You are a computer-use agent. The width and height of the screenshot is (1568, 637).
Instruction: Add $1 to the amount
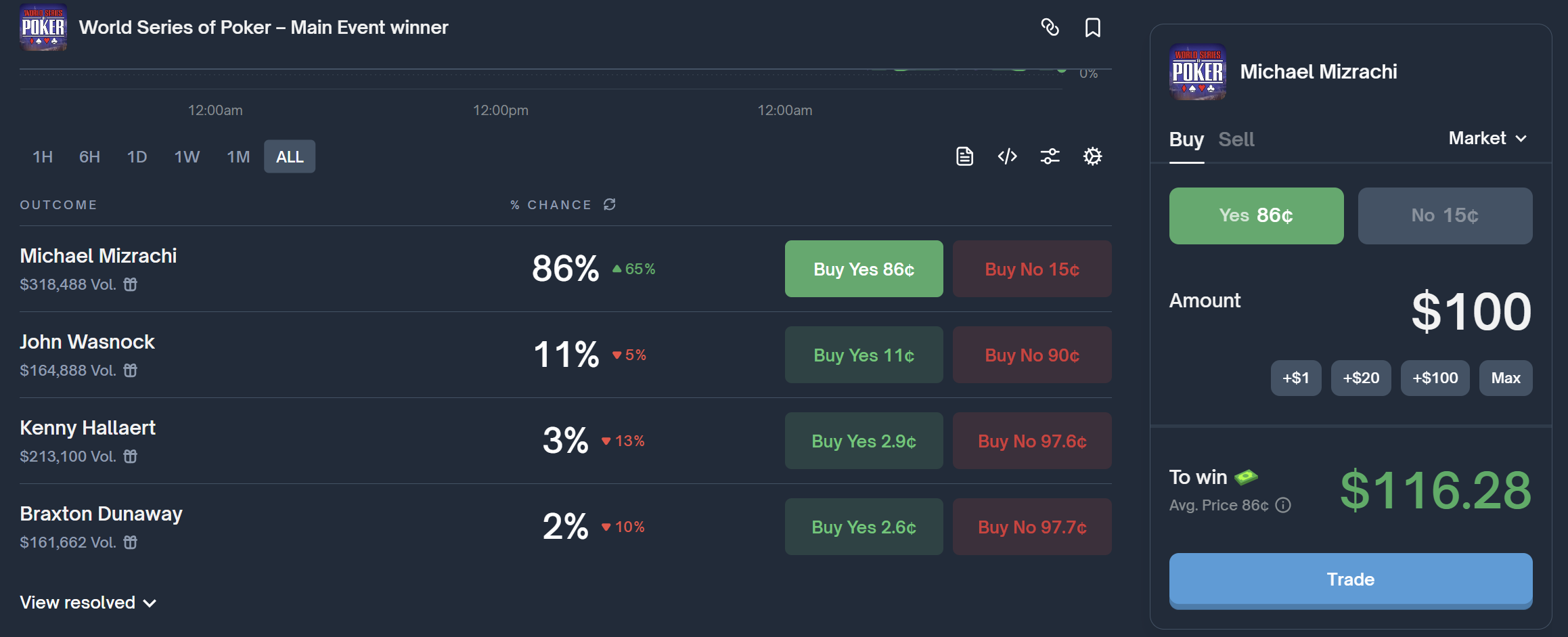(x=1296, y=378)
